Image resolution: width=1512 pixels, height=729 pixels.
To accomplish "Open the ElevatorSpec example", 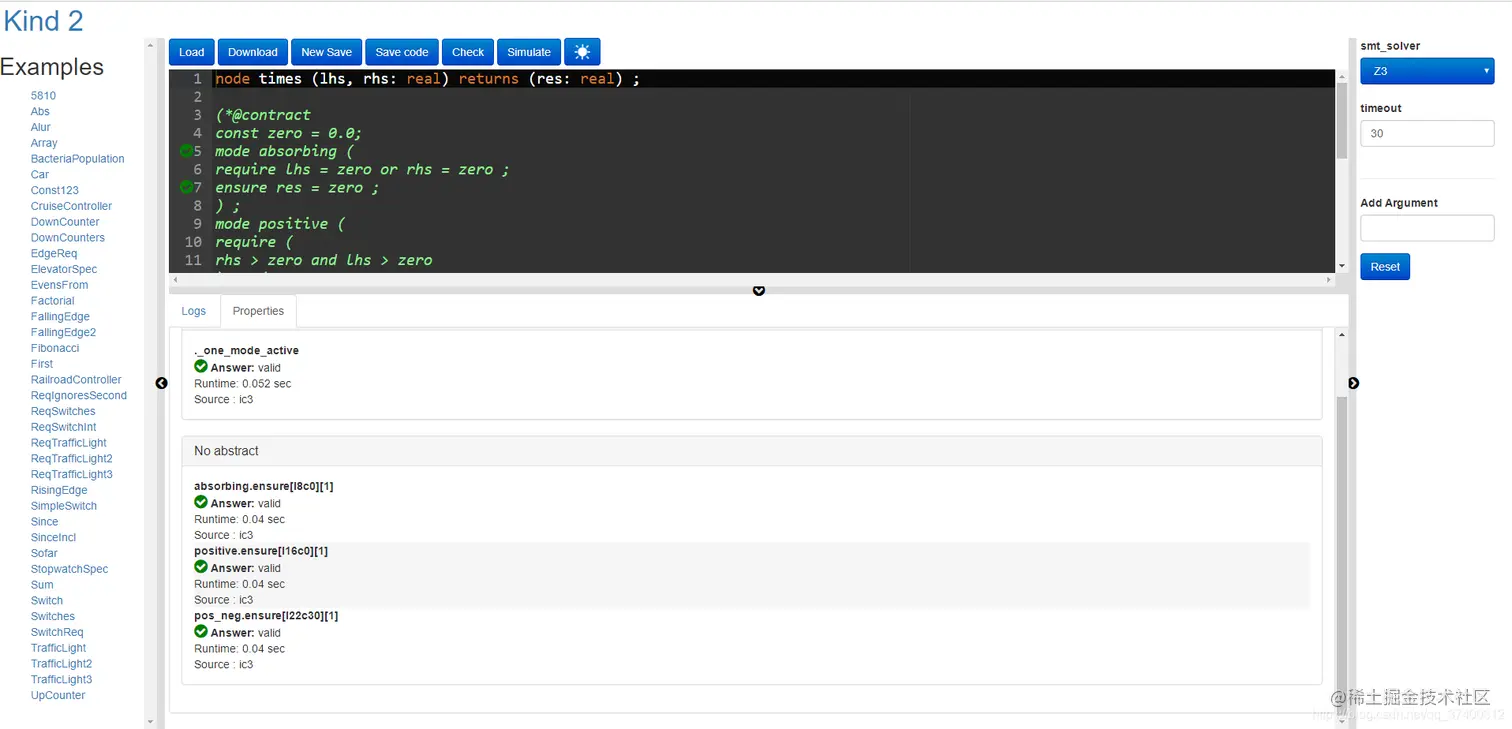I will pos(64,269).
